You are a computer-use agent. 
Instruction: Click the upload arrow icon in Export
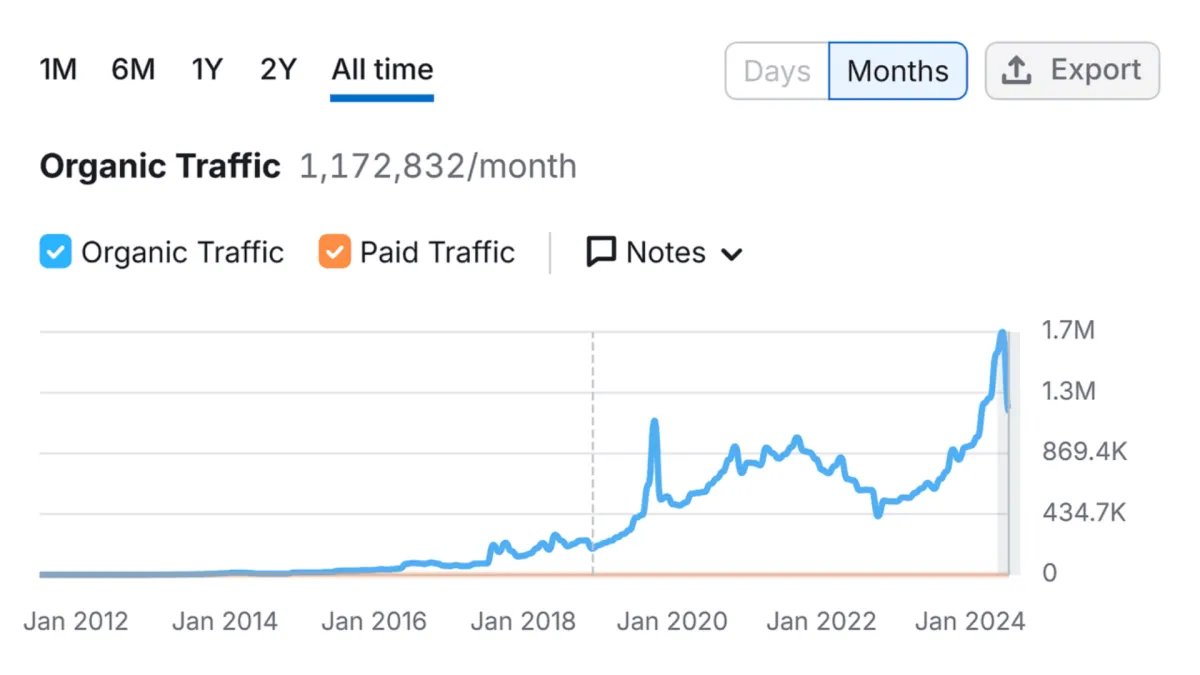click(1016, 70)
